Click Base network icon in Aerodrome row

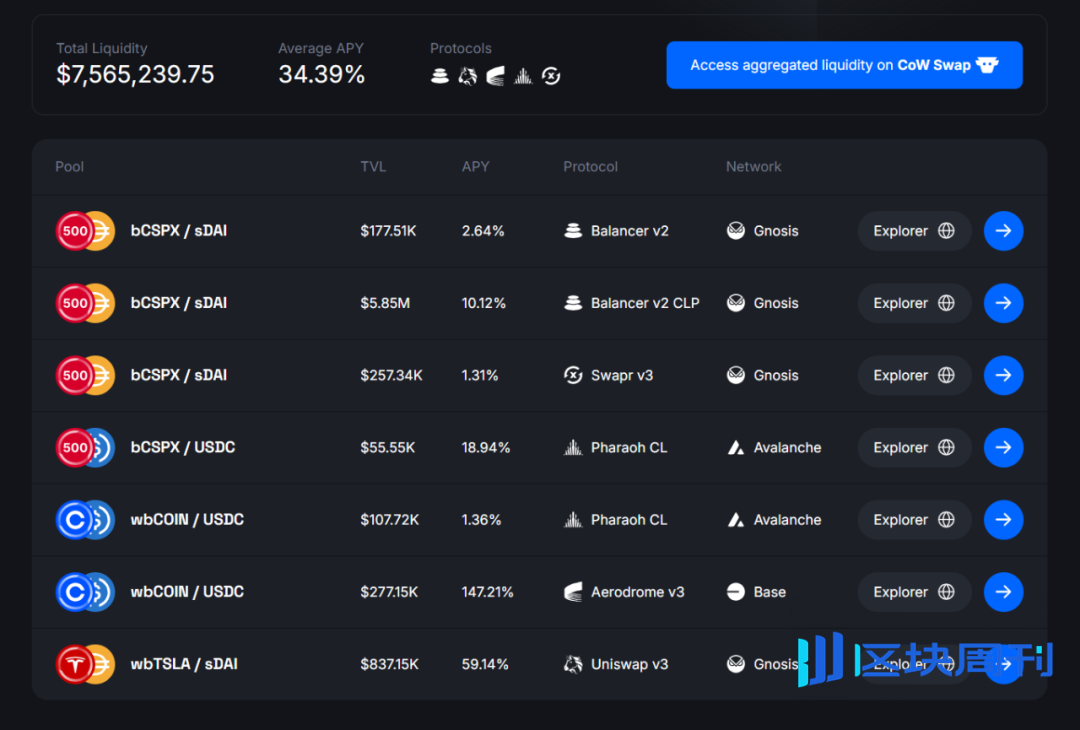[736, 592]
